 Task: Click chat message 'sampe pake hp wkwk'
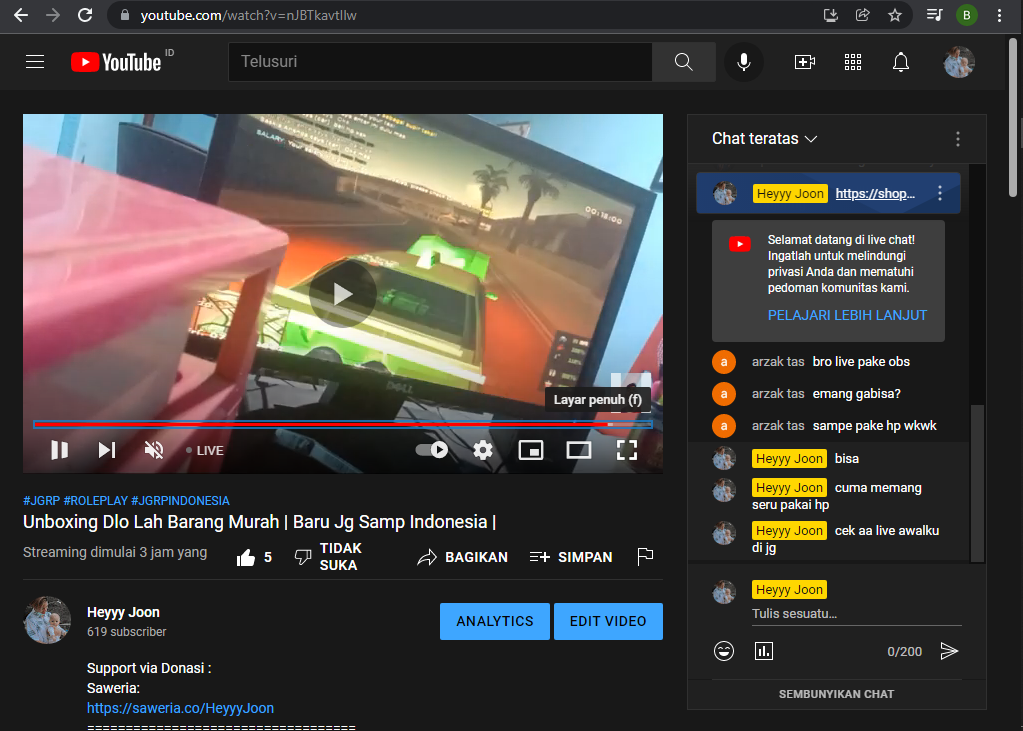[874, 426]
